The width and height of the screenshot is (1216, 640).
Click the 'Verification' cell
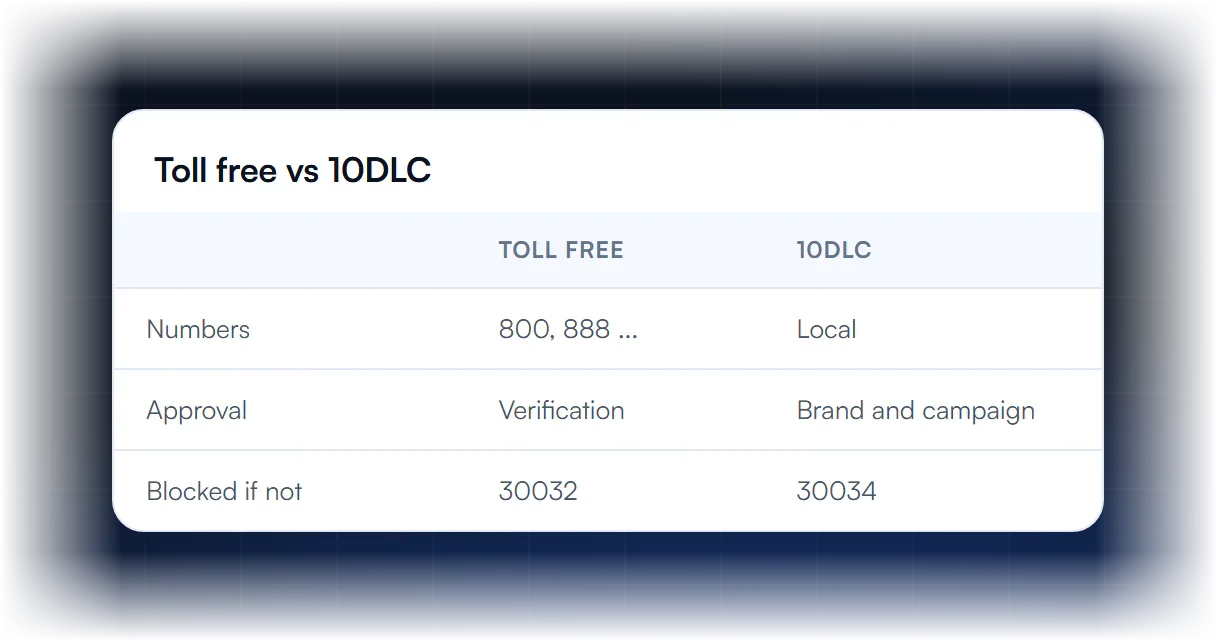pyautogui.click(x=561, y=411)
